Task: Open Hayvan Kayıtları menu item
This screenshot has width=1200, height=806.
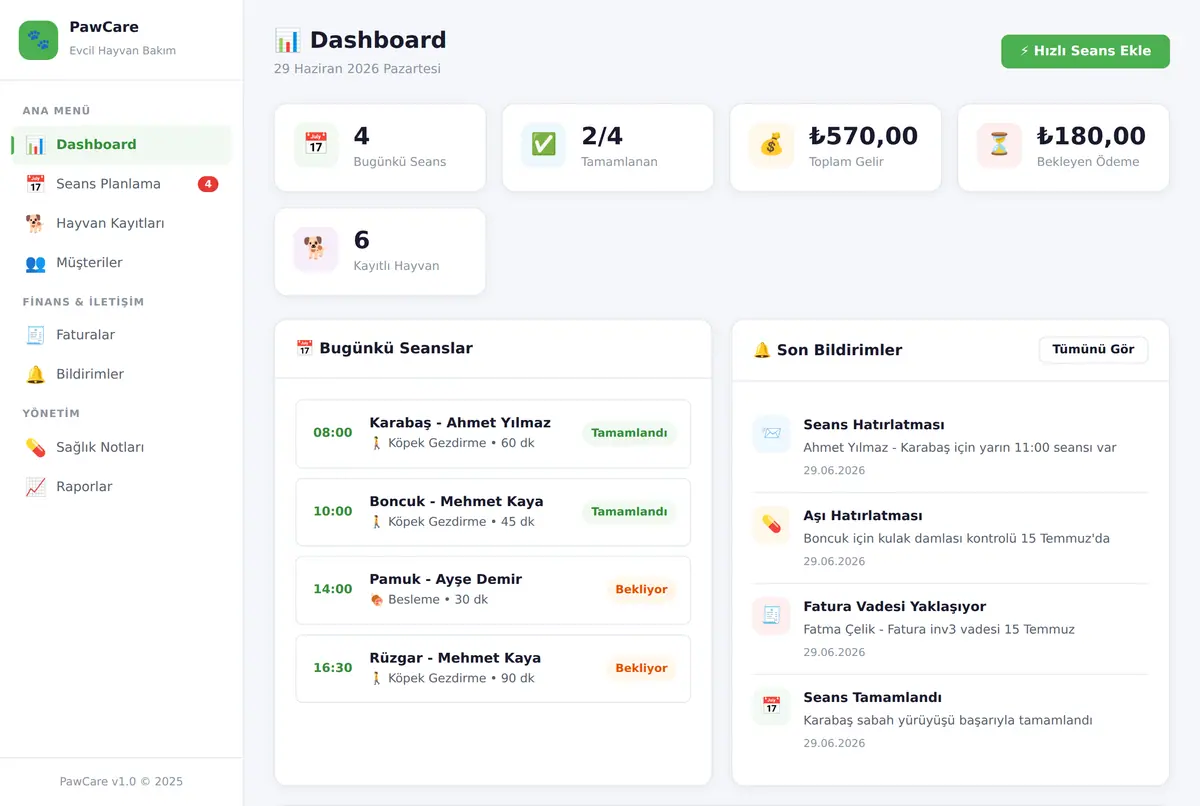Action: (121, 223)
